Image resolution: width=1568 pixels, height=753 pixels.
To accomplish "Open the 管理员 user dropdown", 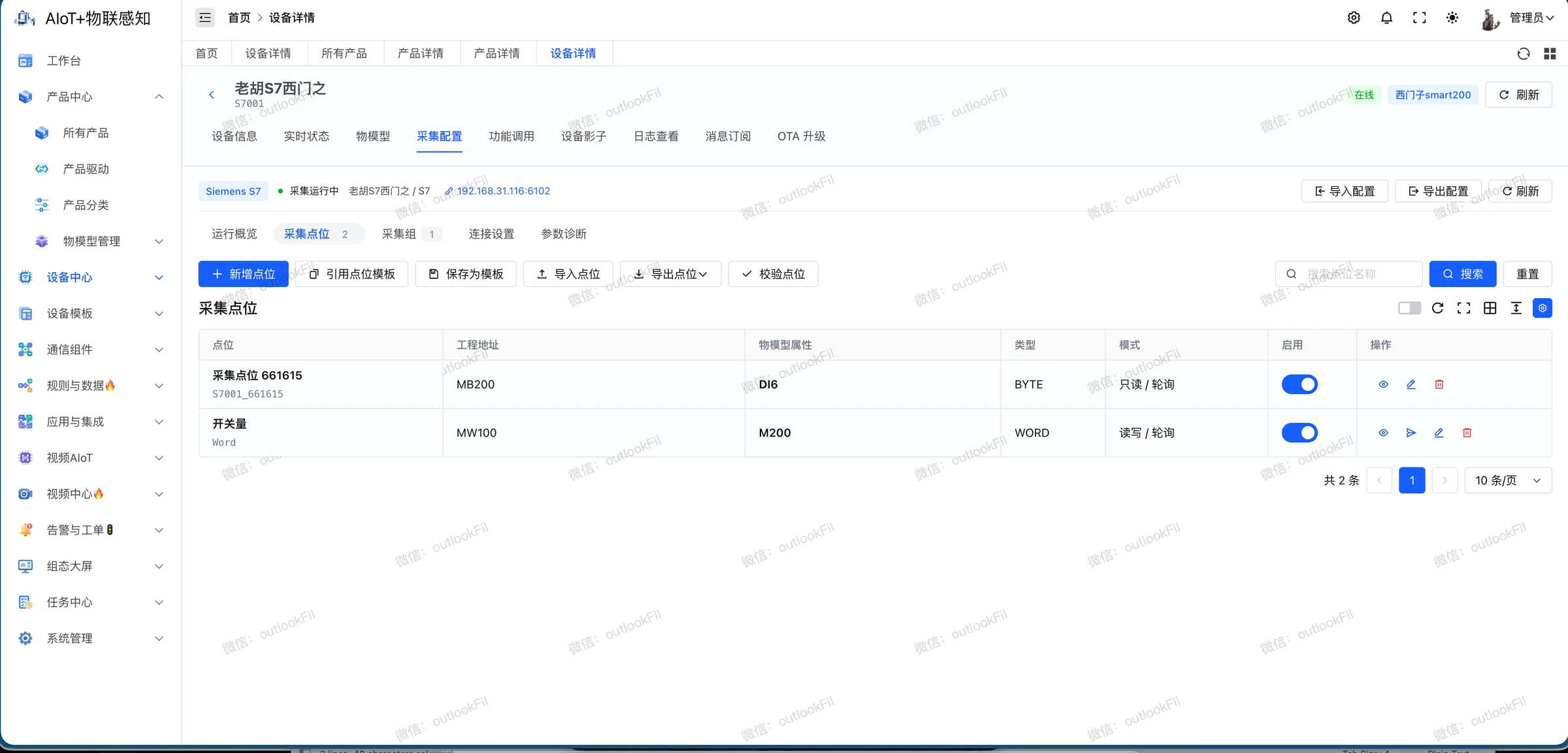I will (x=1531, y=18).
